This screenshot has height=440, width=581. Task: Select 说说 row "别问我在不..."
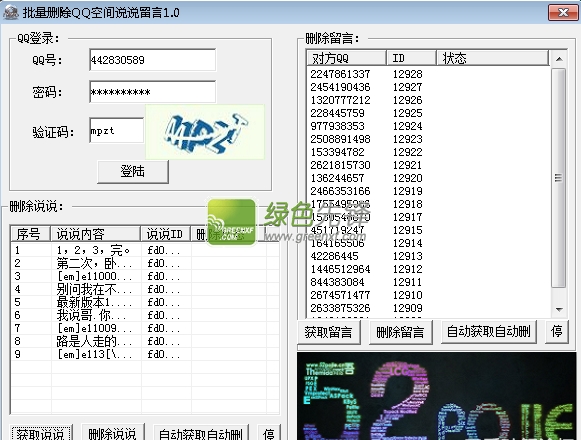[x=145, y=289]
